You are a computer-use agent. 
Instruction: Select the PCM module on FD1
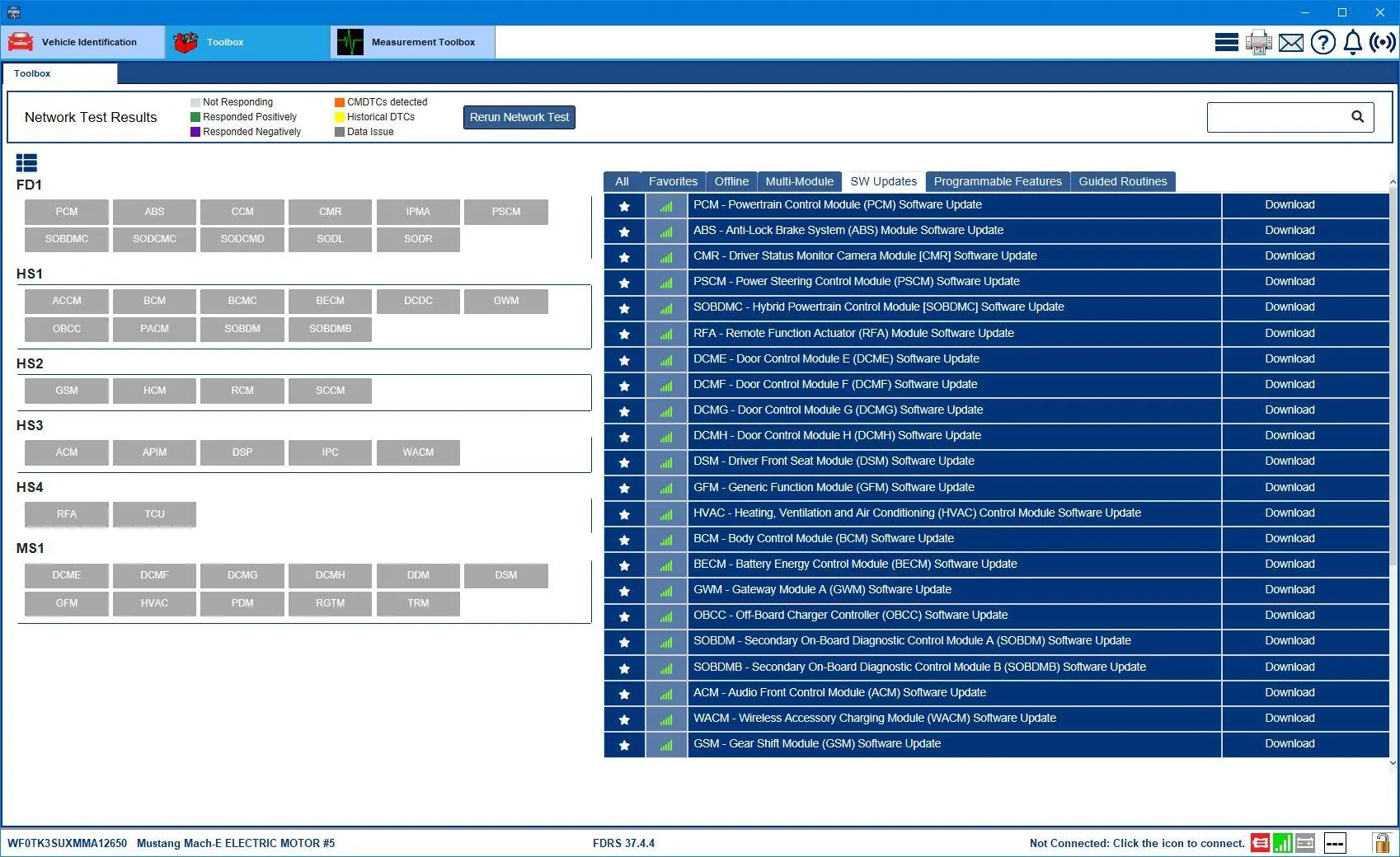coord(67,212)
